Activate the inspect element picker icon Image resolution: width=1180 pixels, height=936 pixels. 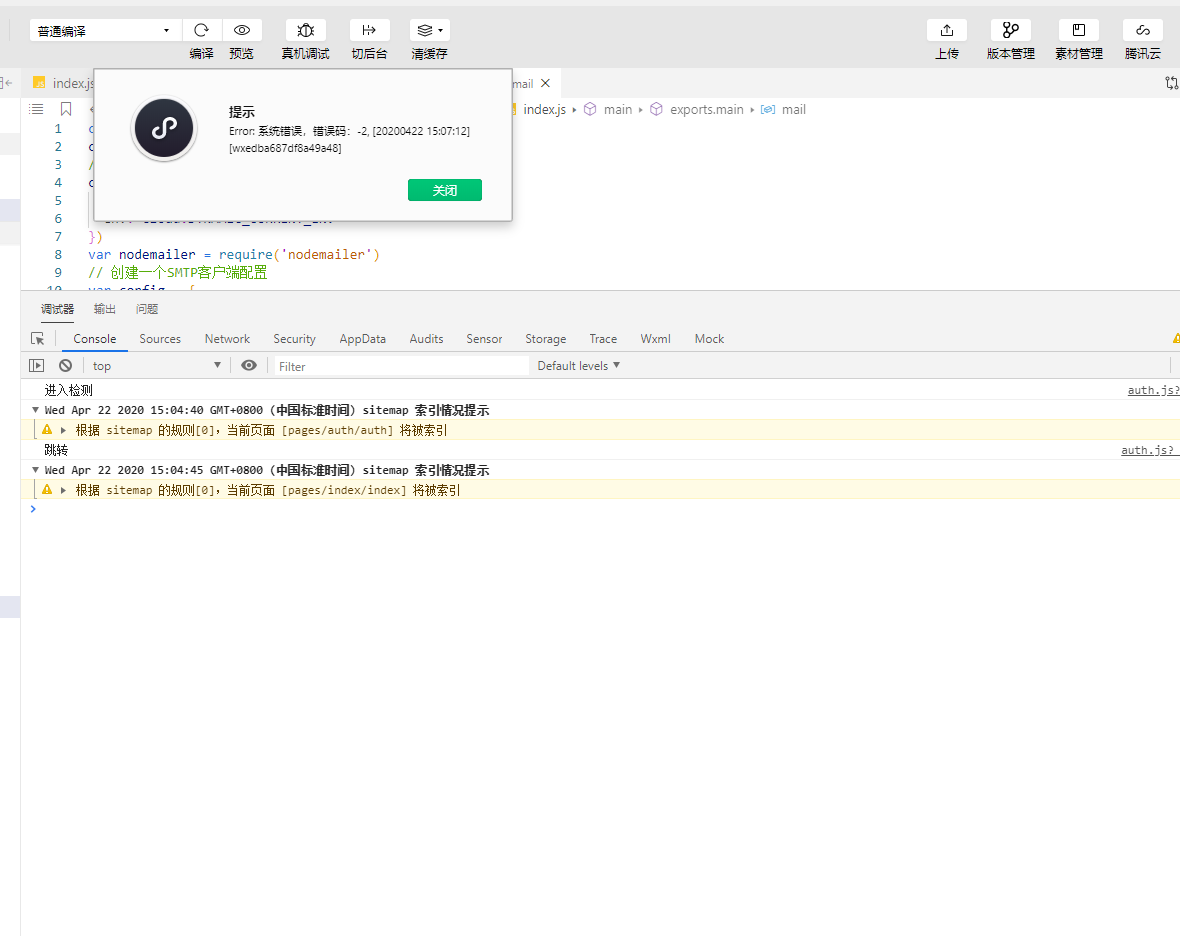(x=38, y=339)
